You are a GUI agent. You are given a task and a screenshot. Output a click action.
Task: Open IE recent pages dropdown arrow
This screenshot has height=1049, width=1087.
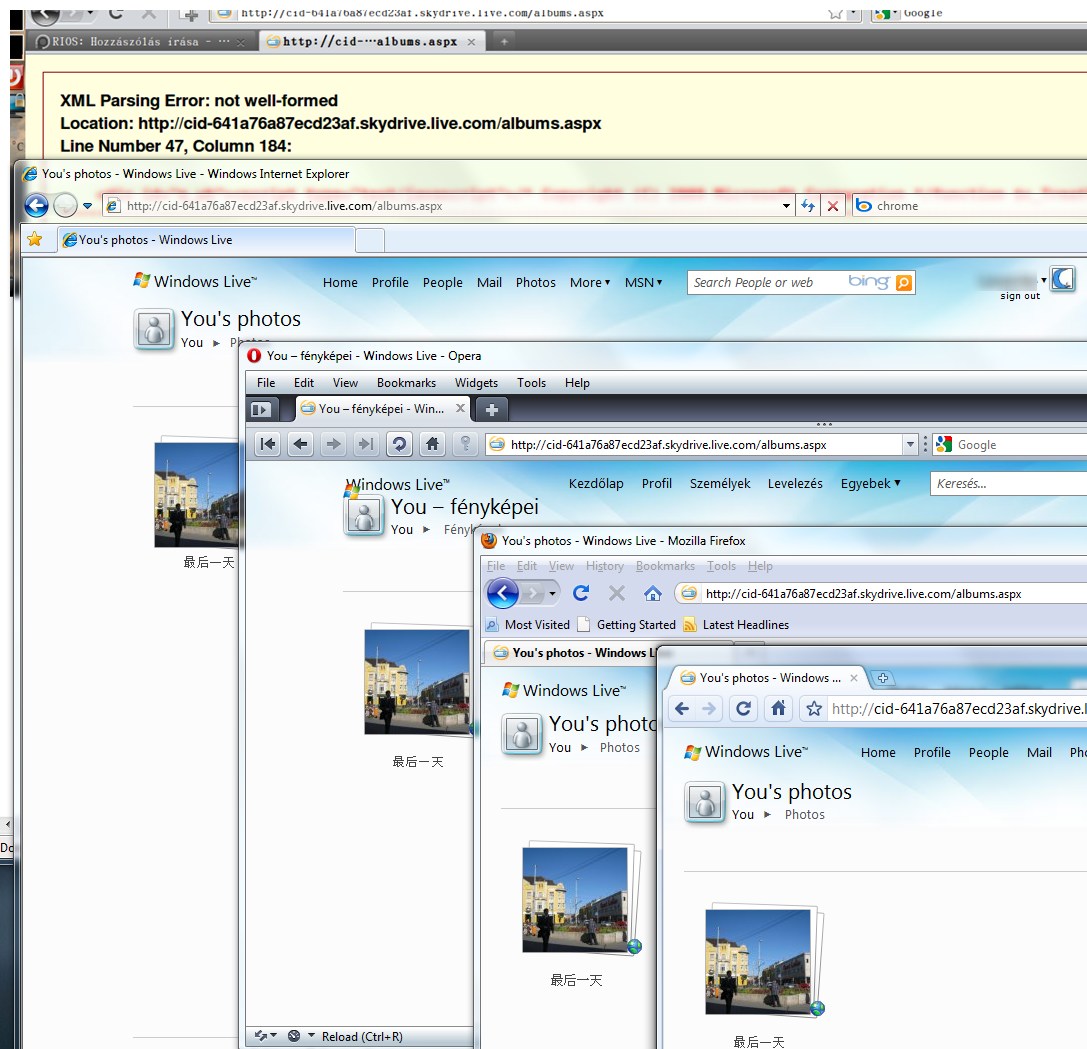click(87, 206)
